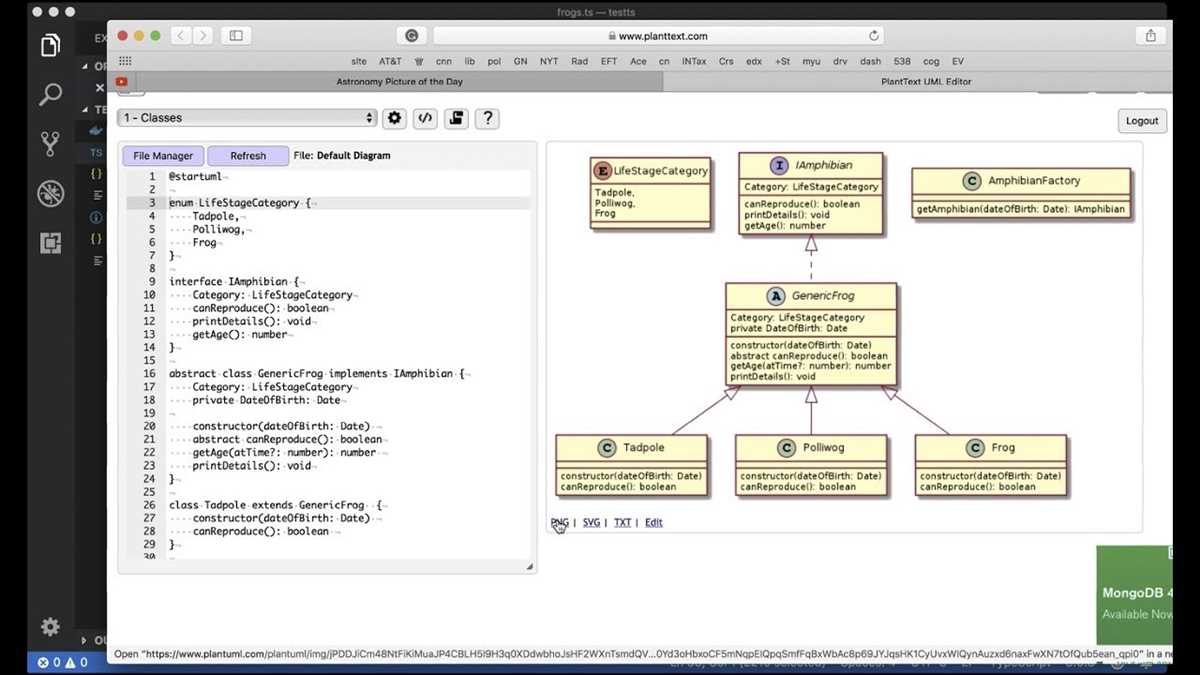Viewport: 1200px width, 675px height.
Task: Open the Manage gear at sidebar bottom
Action: click(x=50, y=626)
